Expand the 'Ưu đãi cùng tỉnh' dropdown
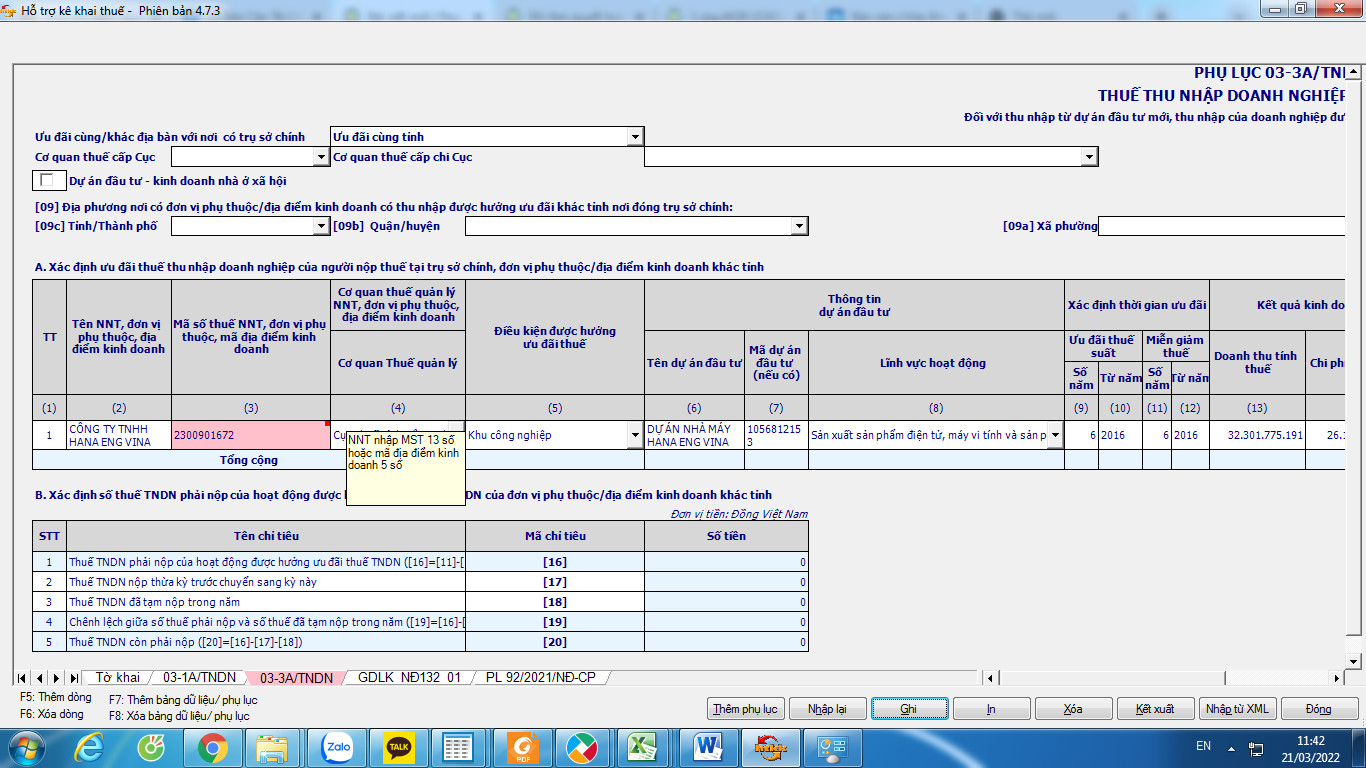The image size is (1366, 768). coord(635,137)
